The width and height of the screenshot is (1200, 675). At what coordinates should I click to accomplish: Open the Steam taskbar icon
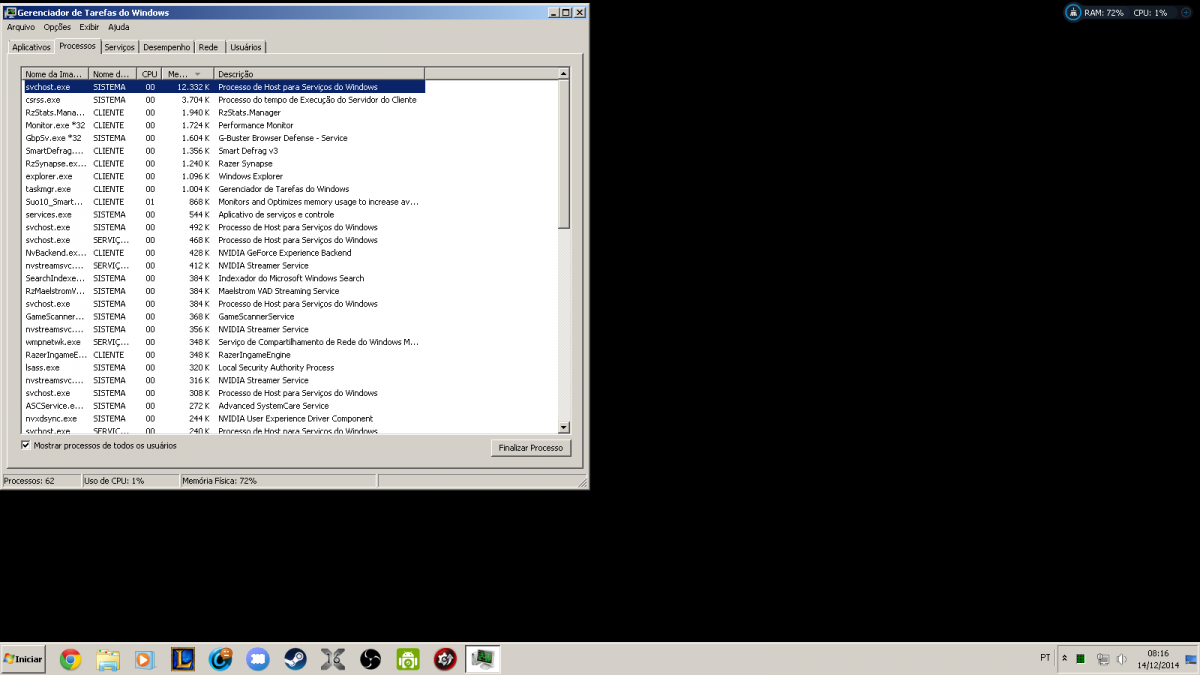(x=296, y=659)
